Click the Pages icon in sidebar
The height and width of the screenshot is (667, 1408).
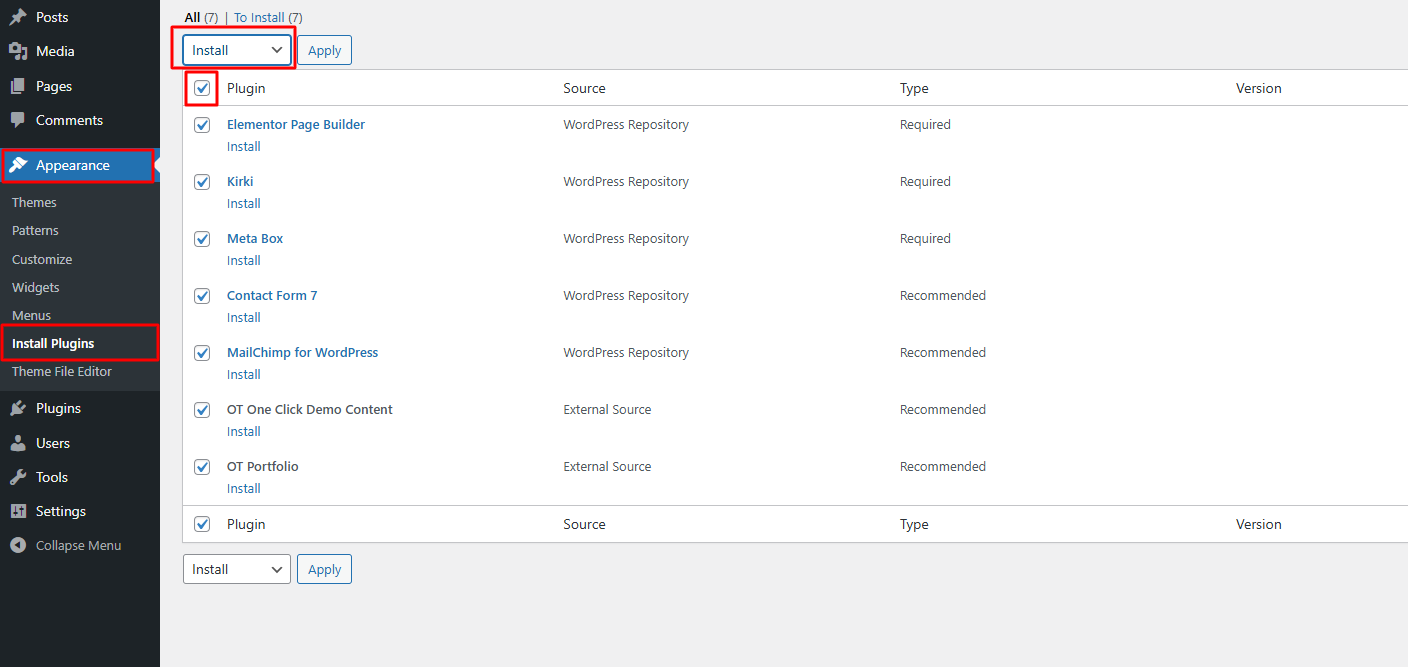18,86
